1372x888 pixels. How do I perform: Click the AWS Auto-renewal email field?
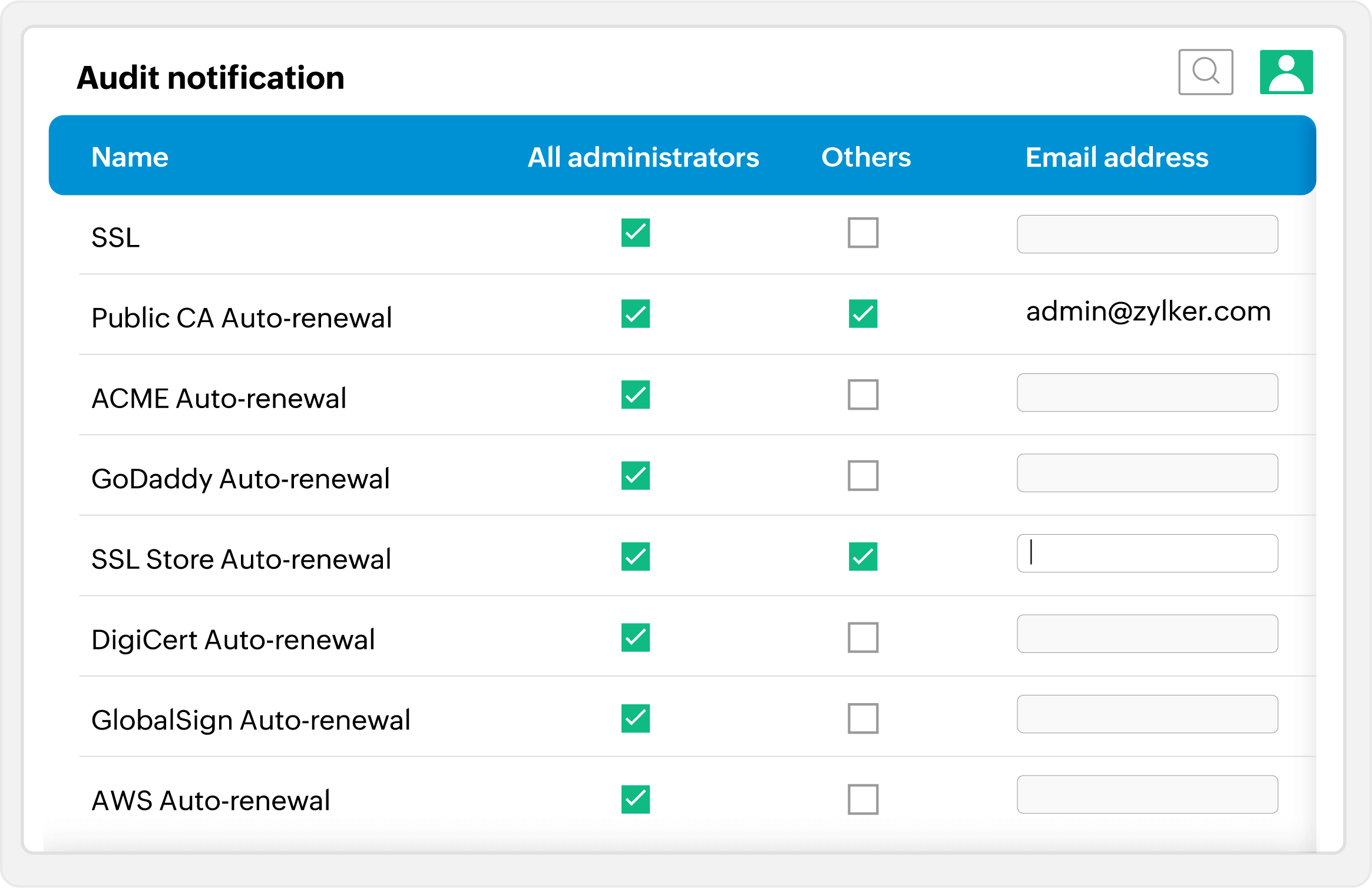coord(1147,794)
